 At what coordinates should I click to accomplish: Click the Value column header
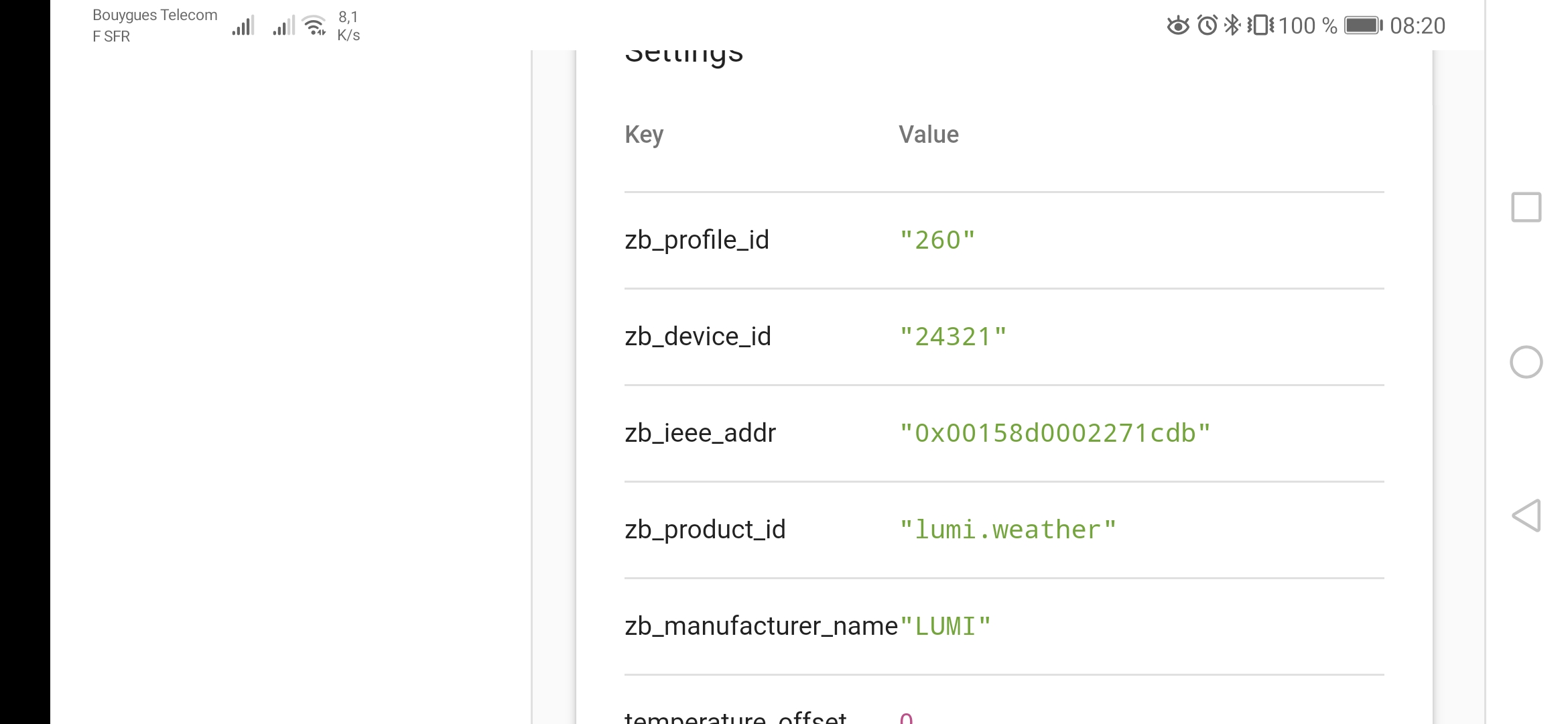pyautogui.click(x=929, y=135)
